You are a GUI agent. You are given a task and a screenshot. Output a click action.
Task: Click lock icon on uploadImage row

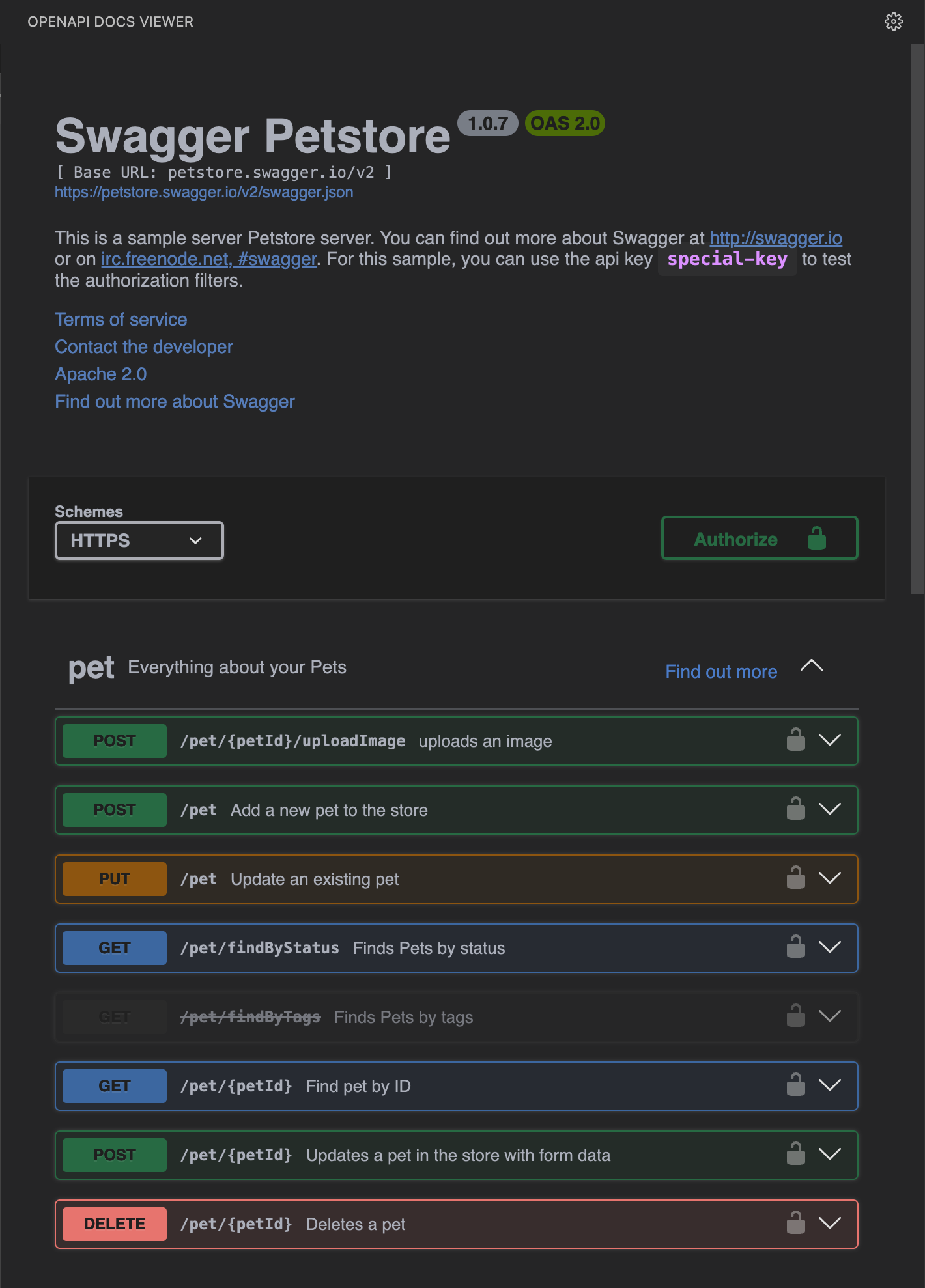pyautogui.click(x=795, y=740)
